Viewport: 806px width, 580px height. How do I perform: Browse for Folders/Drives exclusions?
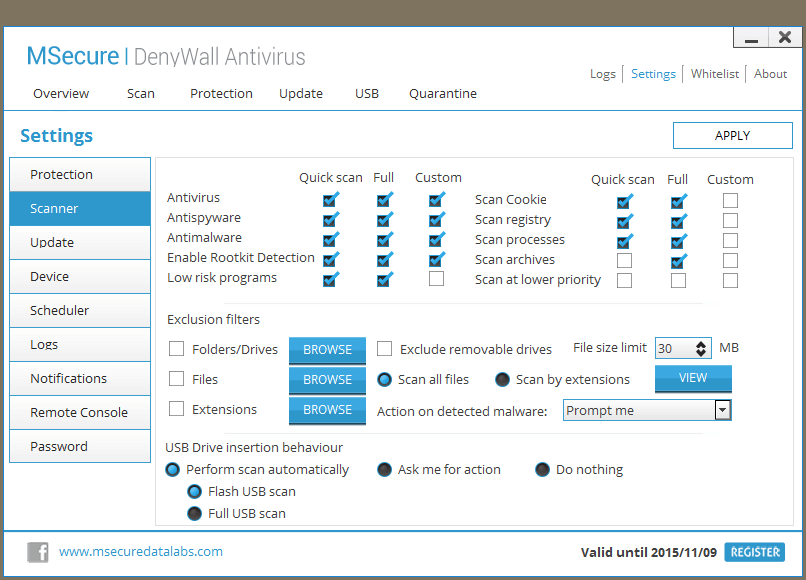[x=327, y=350]
